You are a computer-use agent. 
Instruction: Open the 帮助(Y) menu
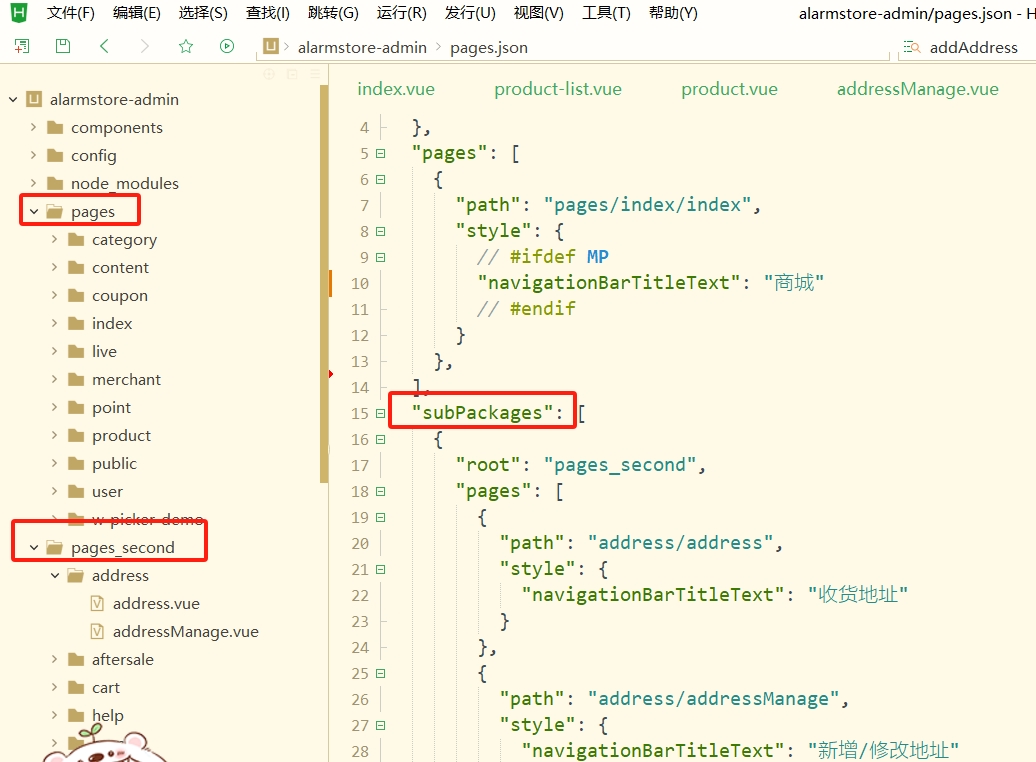pyautogui.click(x=673, y=13)
